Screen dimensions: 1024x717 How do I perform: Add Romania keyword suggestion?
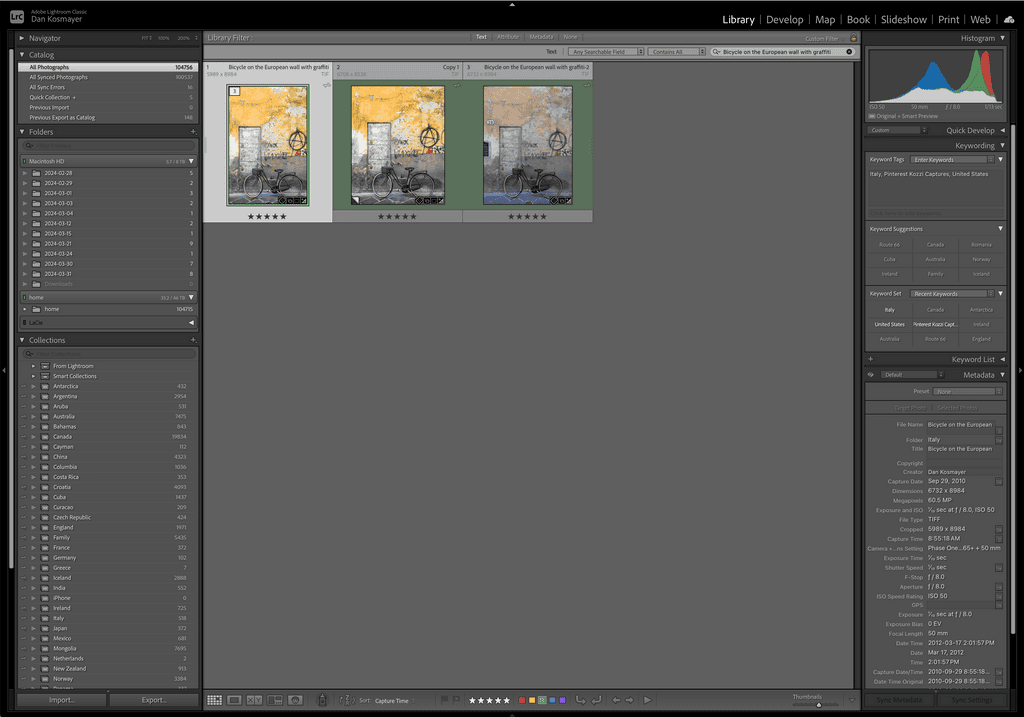pos(981,245)
